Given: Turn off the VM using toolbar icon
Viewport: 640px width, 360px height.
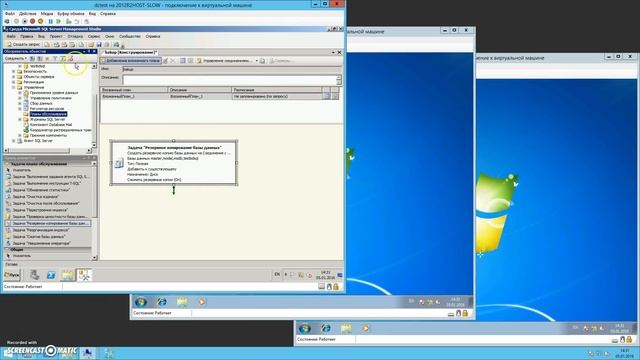Looking at the screenshot, I should pos(24,21).
